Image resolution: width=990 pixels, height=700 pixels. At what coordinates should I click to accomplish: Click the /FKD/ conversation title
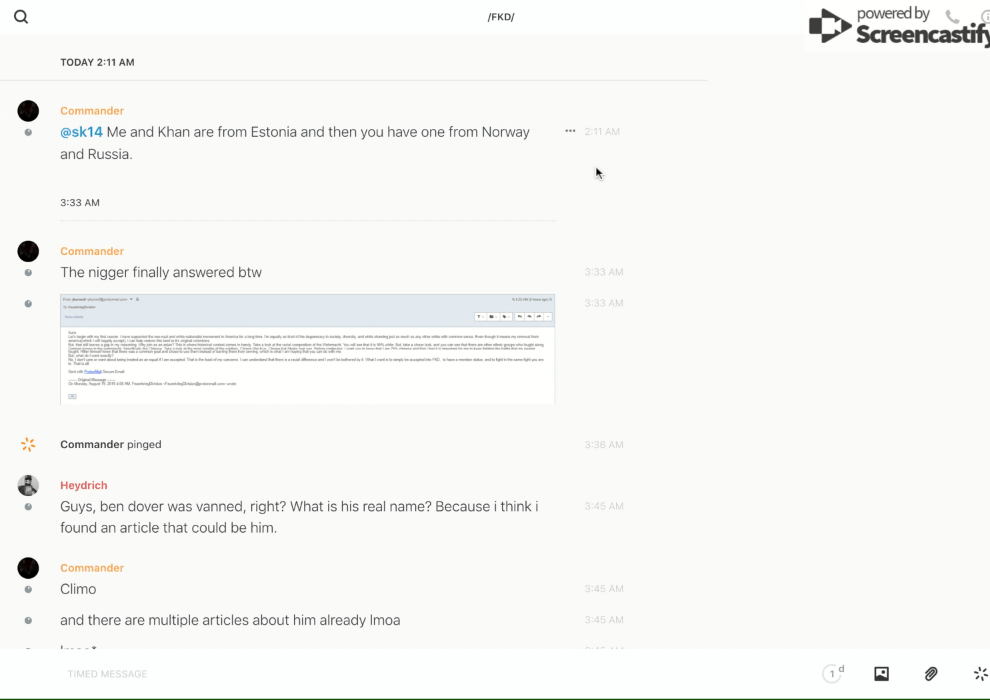tap(500, 17)
